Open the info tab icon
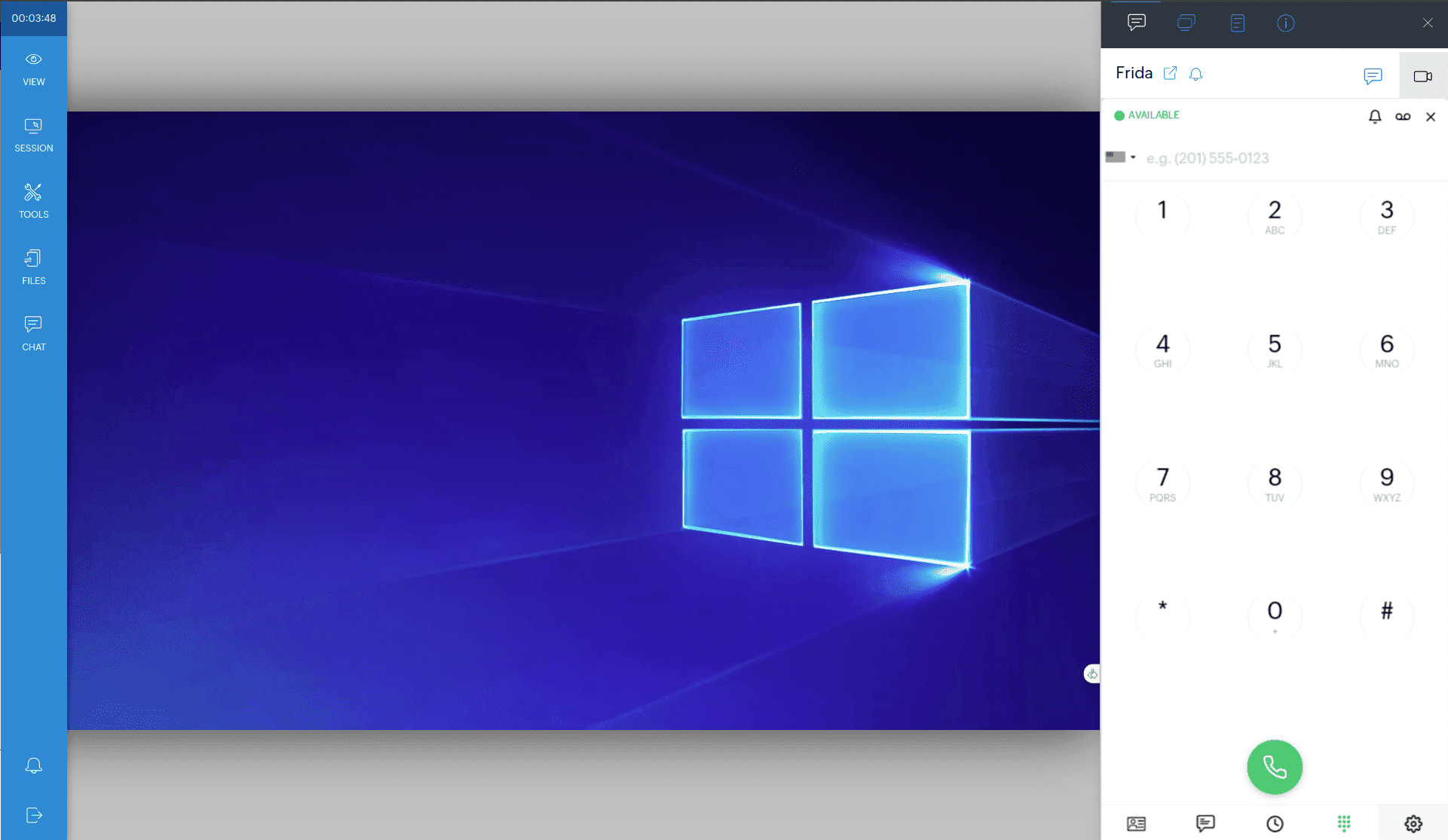This screenshot has height=840, width=1448. point(1285,23)
